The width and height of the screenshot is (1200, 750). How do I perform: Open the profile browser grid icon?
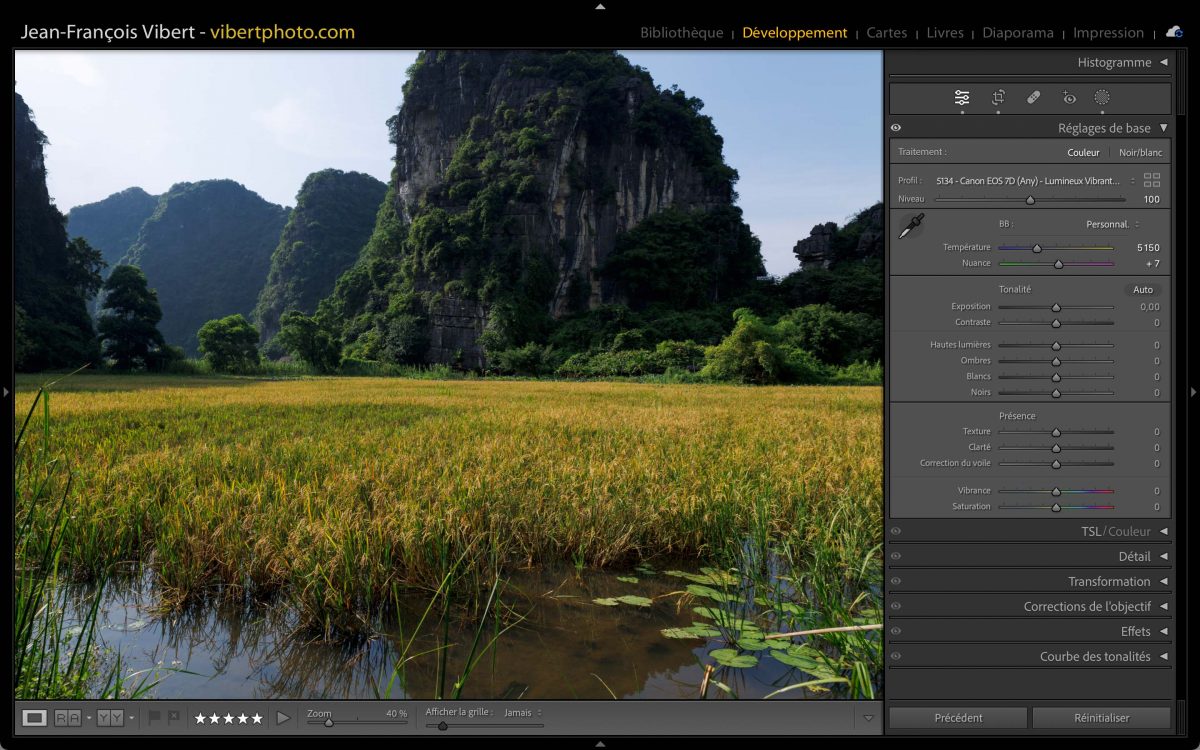click(1152, 180)
